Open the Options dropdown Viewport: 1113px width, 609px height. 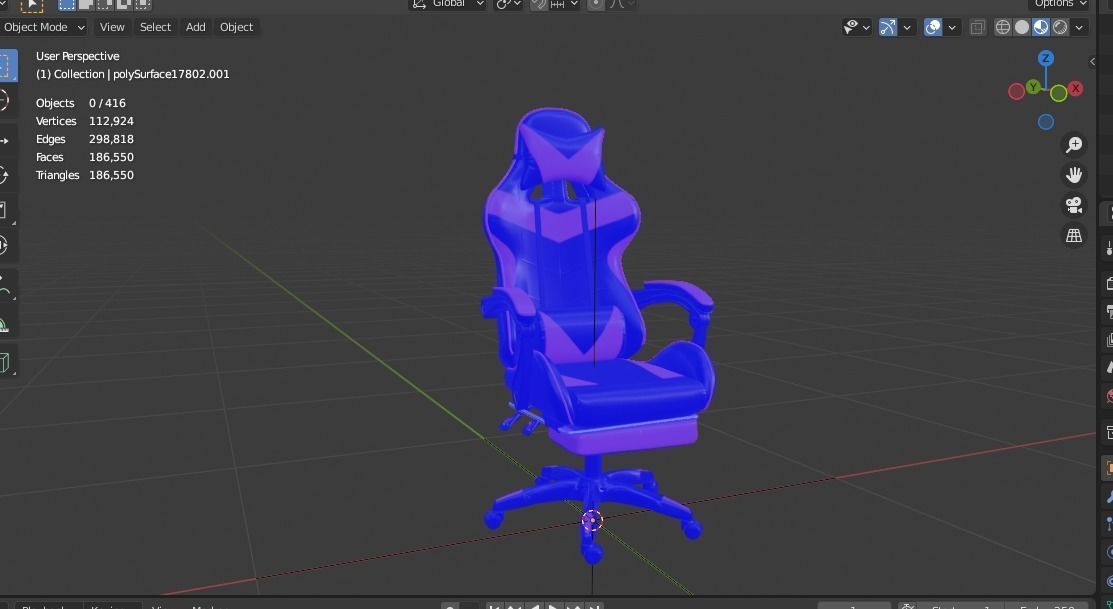1060,4
